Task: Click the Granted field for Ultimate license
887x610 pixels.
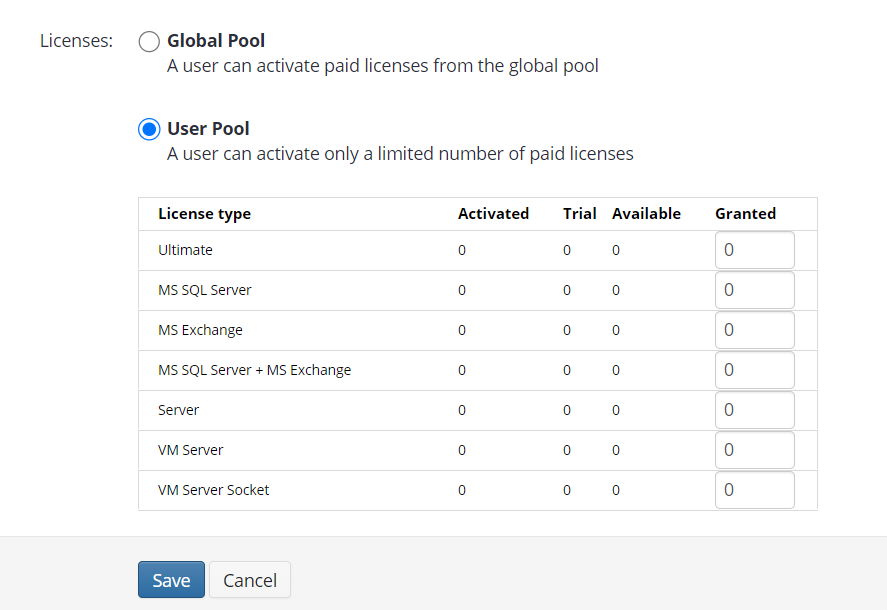Action: pyautogui.click(x=754, y=249)
